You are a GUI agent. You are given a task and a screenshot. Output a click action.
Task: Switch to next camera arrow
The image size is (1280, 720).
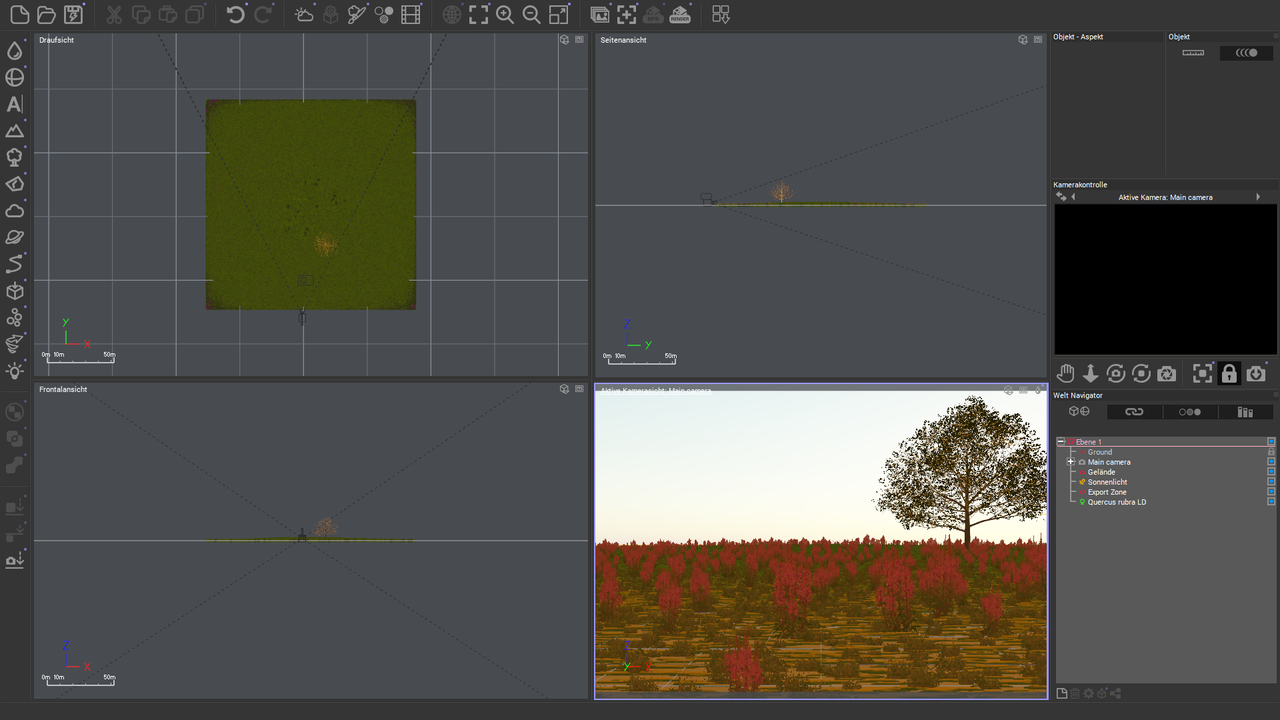[x=1258, y=197]
